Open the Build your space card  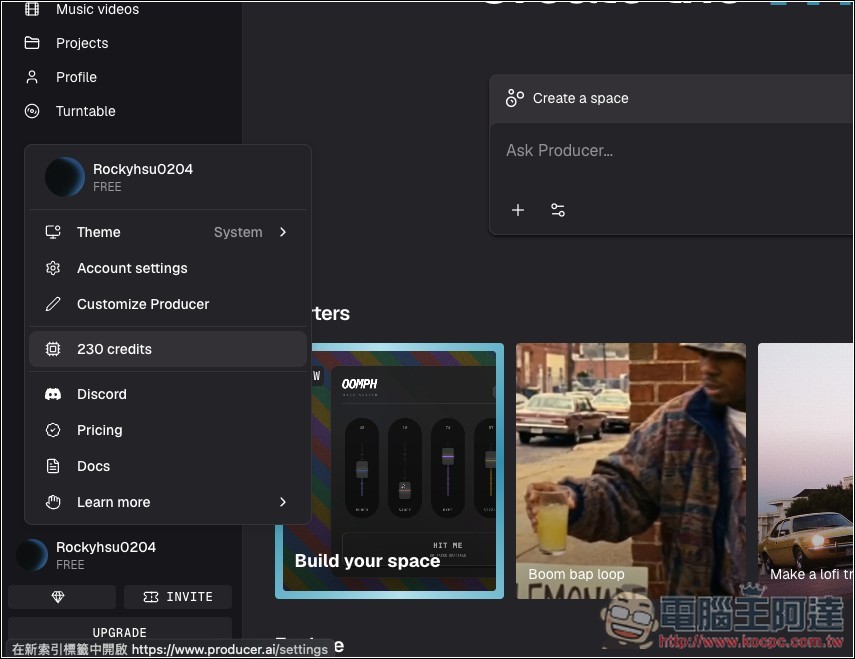[x=389, y=471]
